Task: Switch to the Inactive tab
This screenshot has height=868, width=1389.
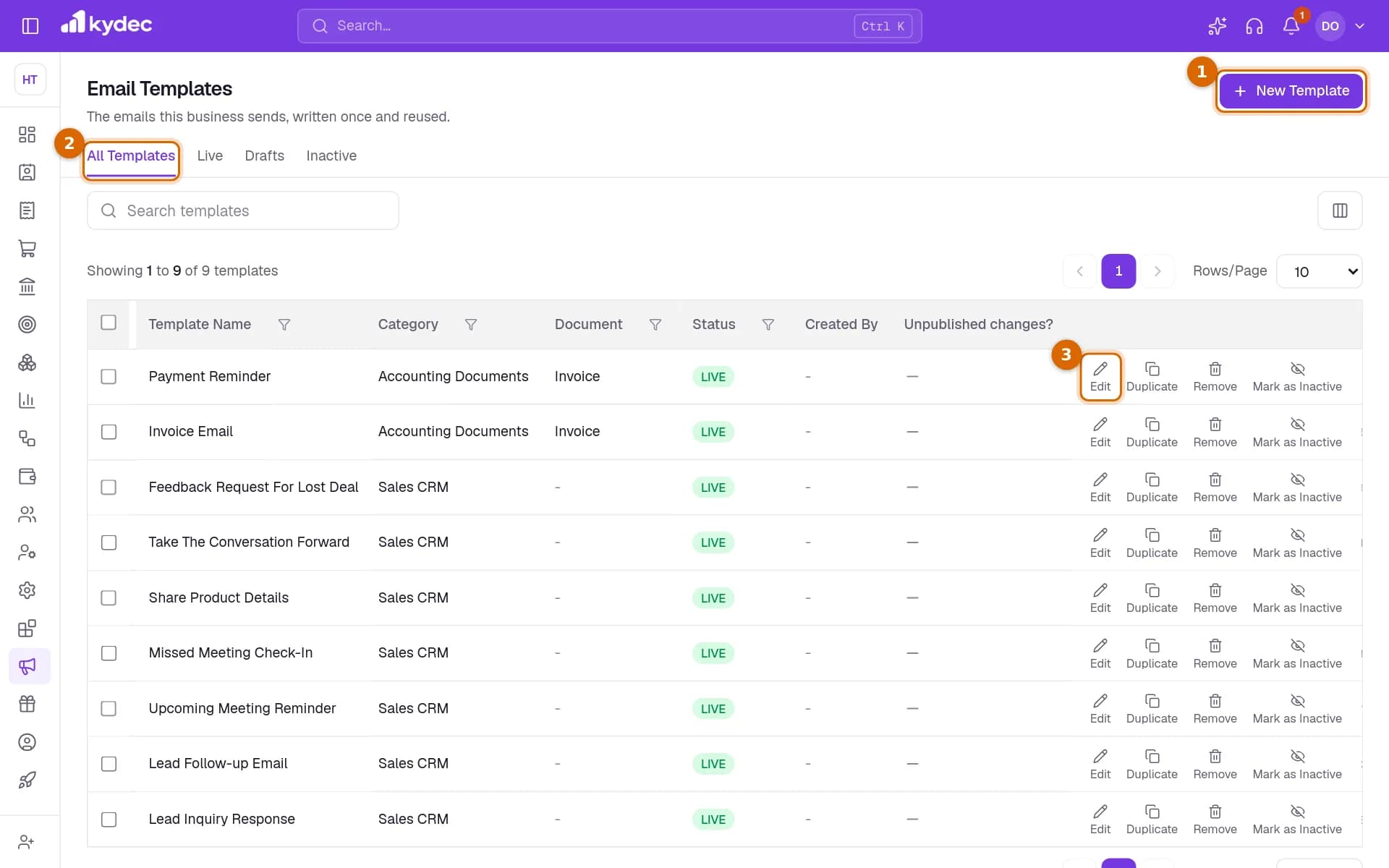Action: pyautogui.click(x=331, y=156)
